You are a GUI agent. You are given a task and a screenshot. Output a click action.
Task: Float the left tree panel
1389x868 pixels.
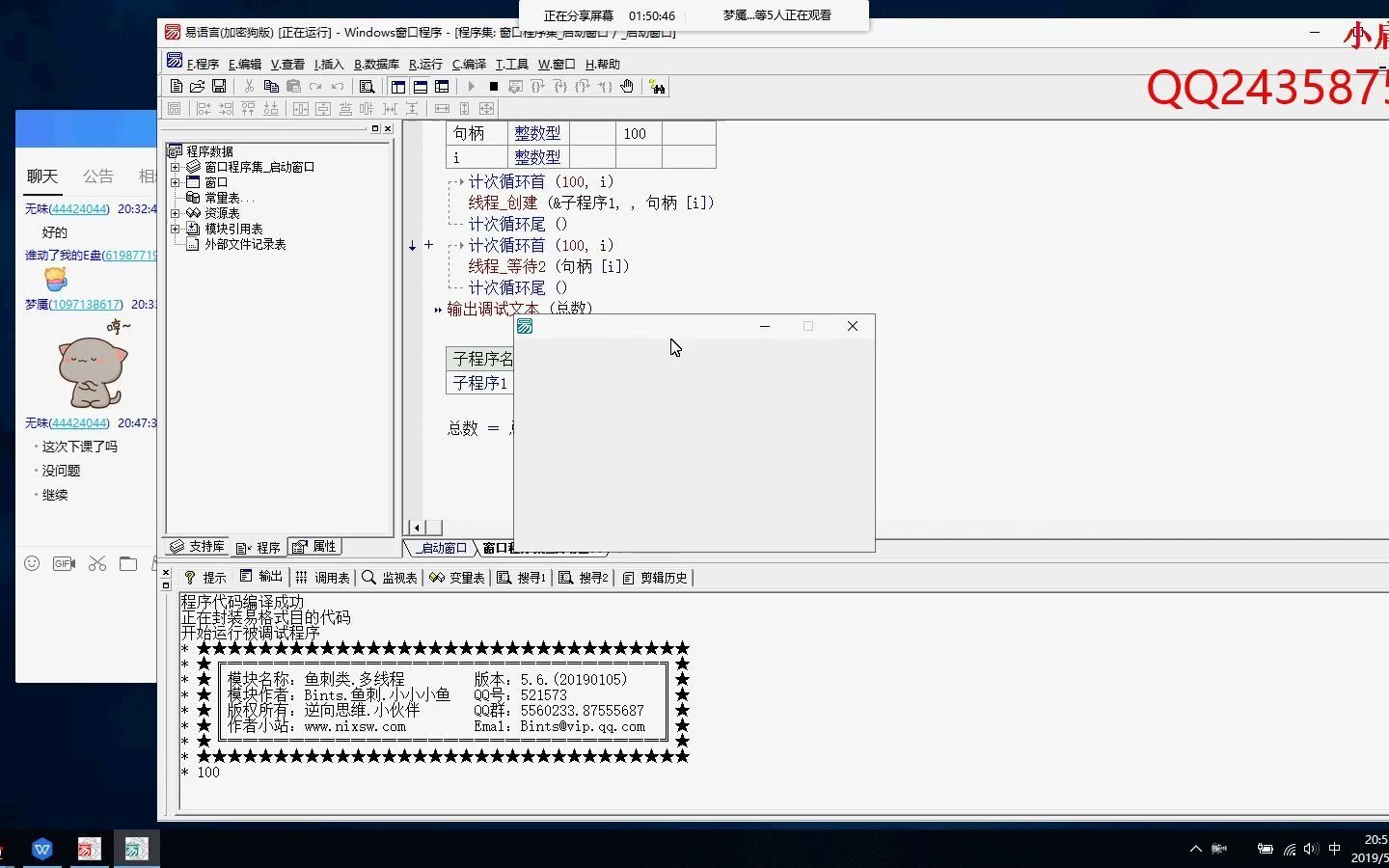375,128
